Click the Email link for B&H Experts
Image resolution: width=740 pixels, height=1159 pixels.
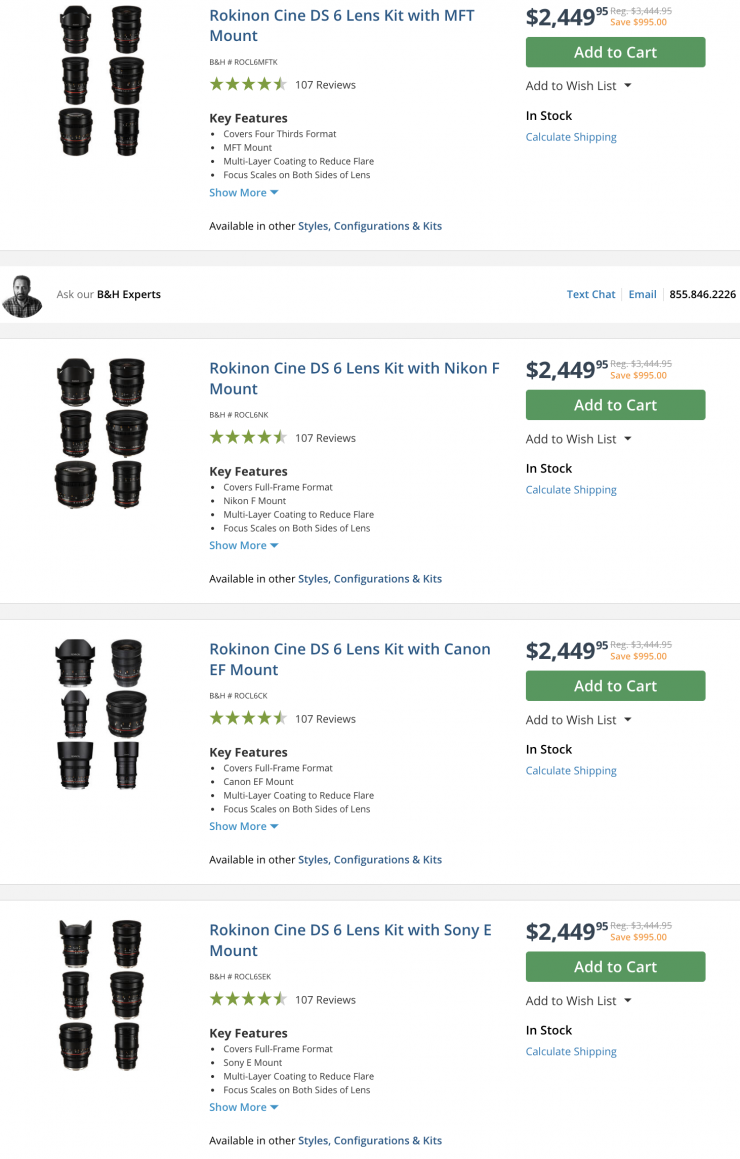pos(642,295)
